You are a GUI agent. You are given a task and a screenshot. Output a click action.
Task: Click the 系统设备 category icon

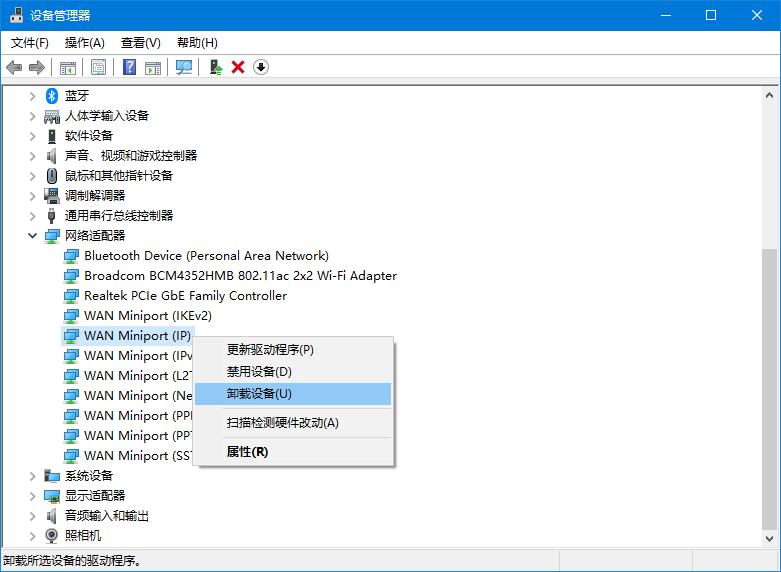pyautogui.click(x=52, y=476)
